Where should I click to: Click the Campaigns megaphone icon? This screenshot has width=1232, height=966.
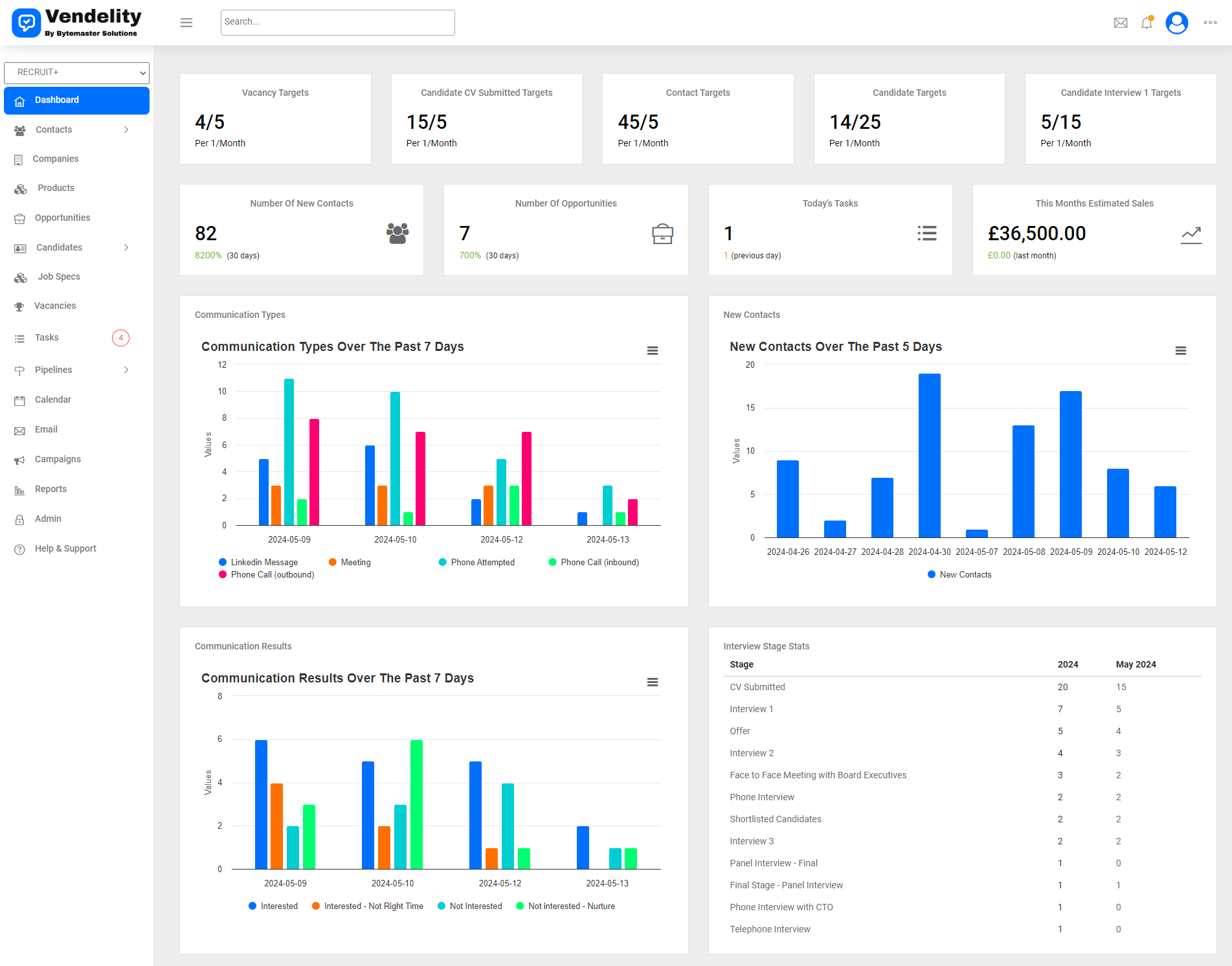click(20, 460)
